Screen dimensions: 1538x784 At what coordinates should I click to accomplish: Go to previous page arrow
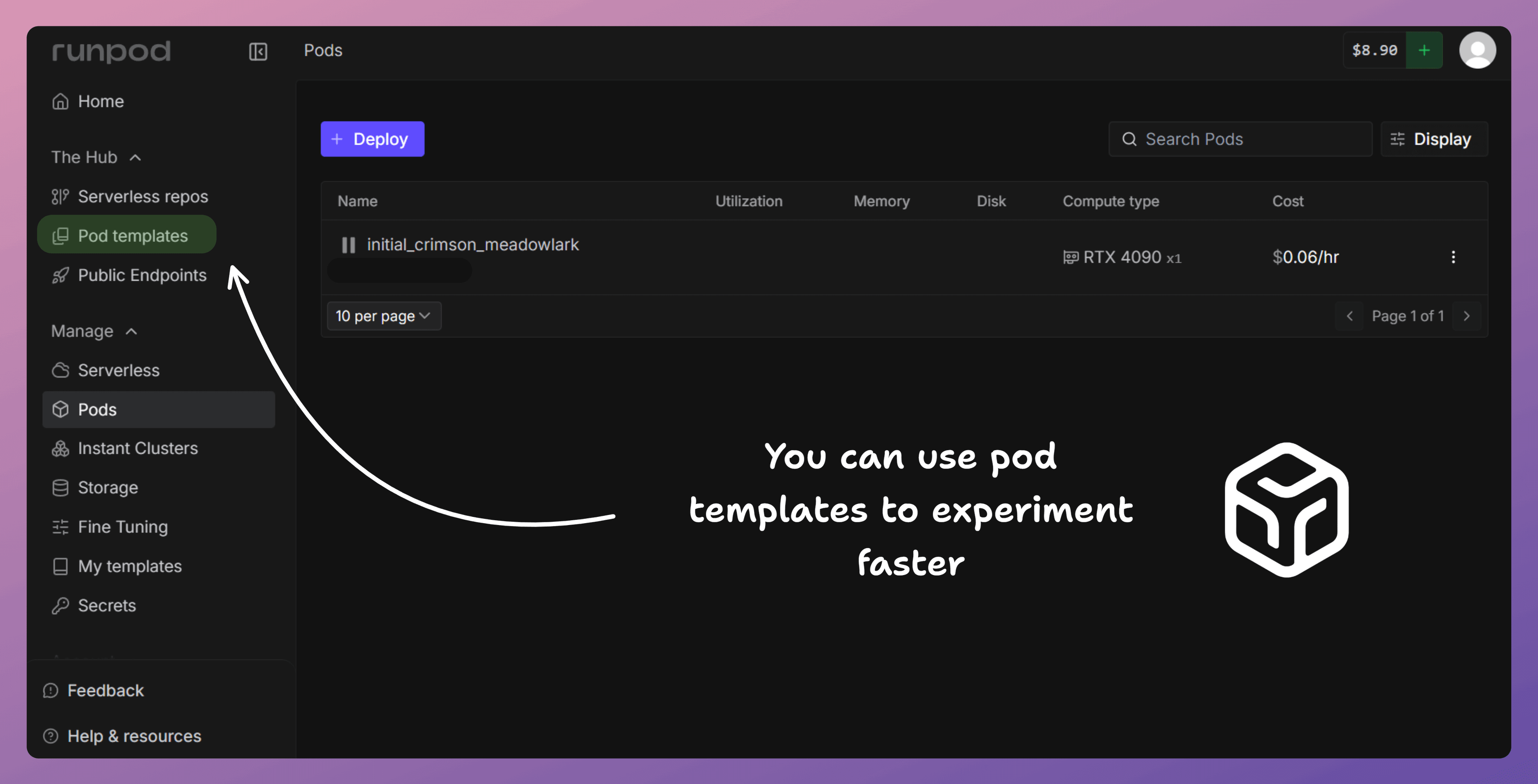(x=1349, y=316)
